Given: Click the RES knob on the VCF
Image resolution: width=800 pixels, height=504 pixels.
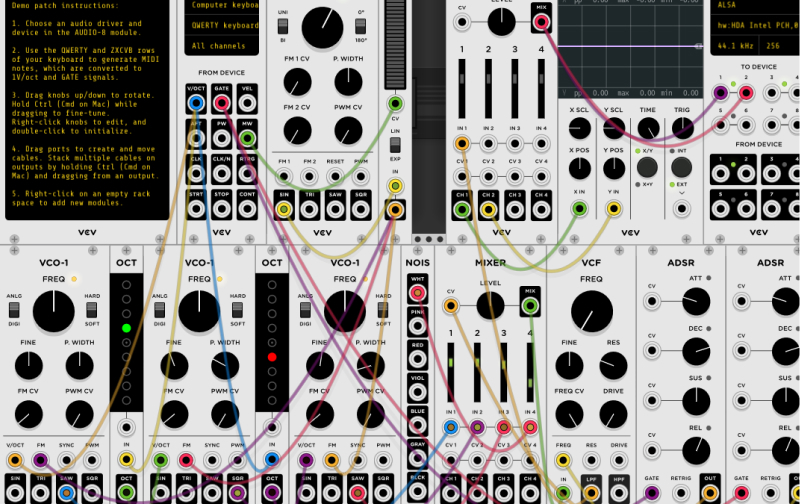Looking at the screenshot, I should pyautogui.click(x=613, y=365).
